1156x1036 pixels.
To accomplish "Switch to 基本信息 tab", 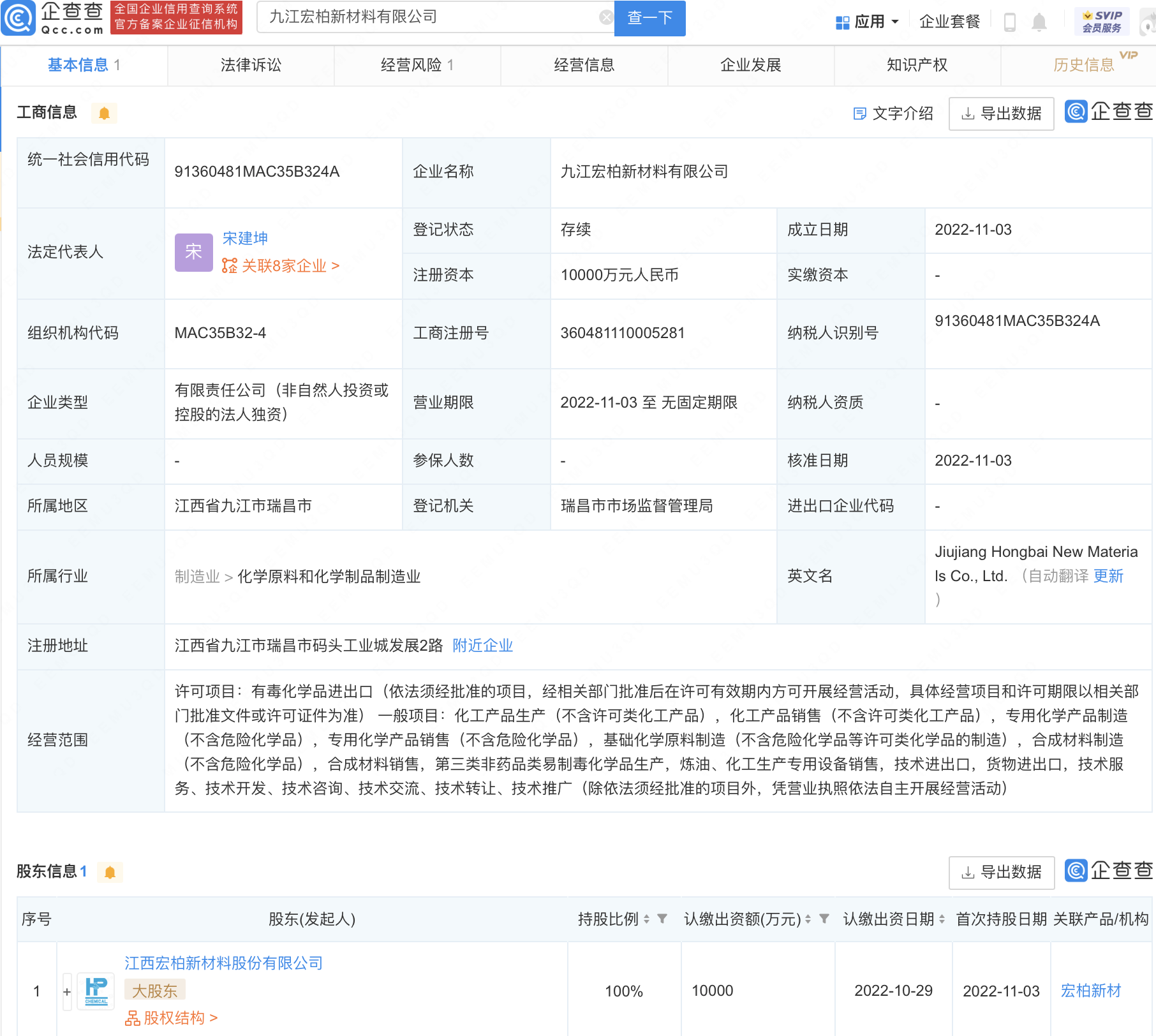I will [x=84, y=65].
